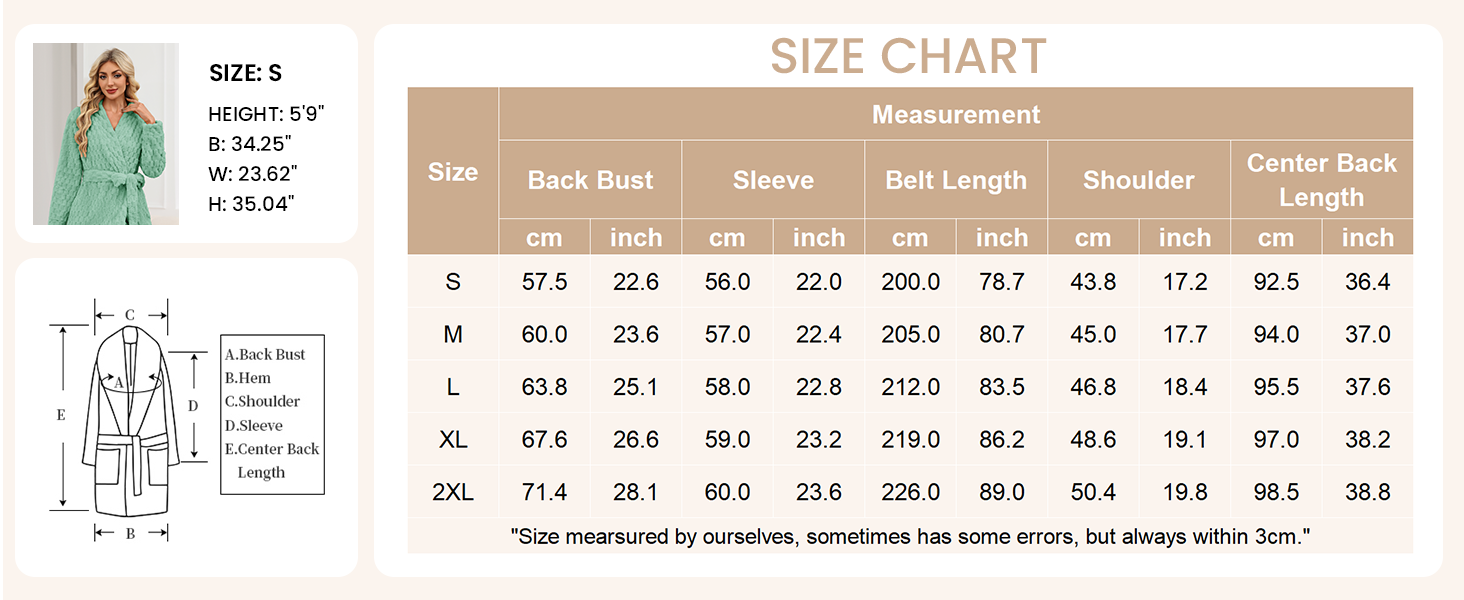This screenshot has height=600, width=1464.
Task: Choose the XL size row label
Action: [x=453, y=439]
